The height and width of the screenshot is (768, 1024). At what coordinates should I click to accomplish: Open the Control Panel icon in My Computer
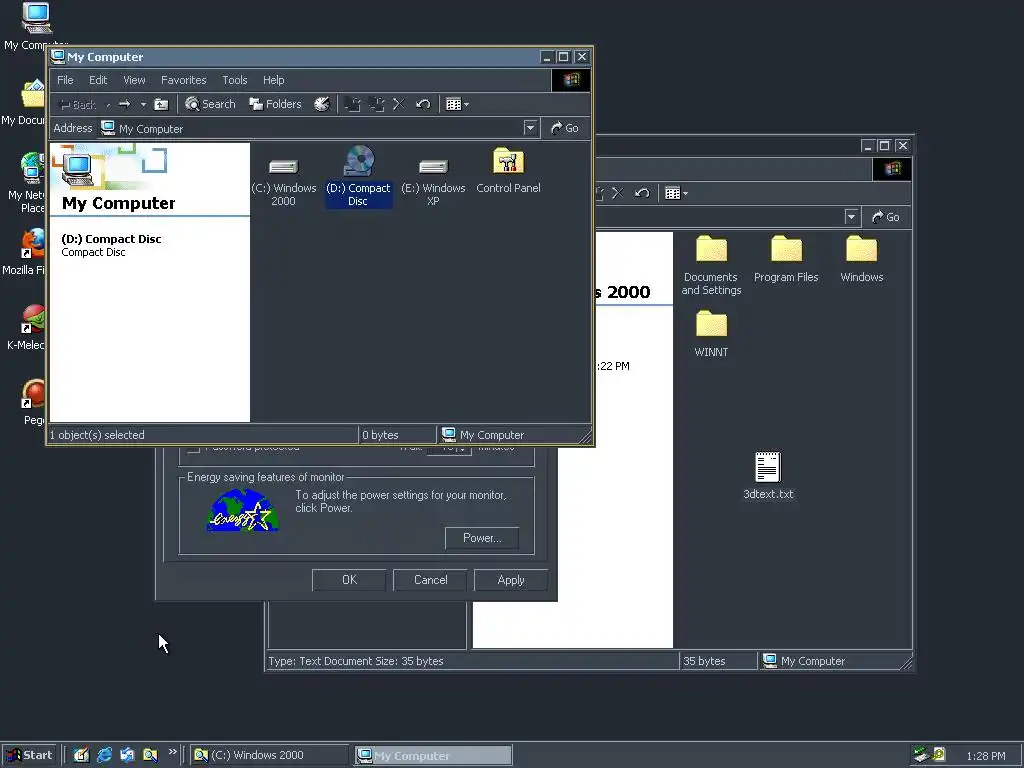coord(508,171)
